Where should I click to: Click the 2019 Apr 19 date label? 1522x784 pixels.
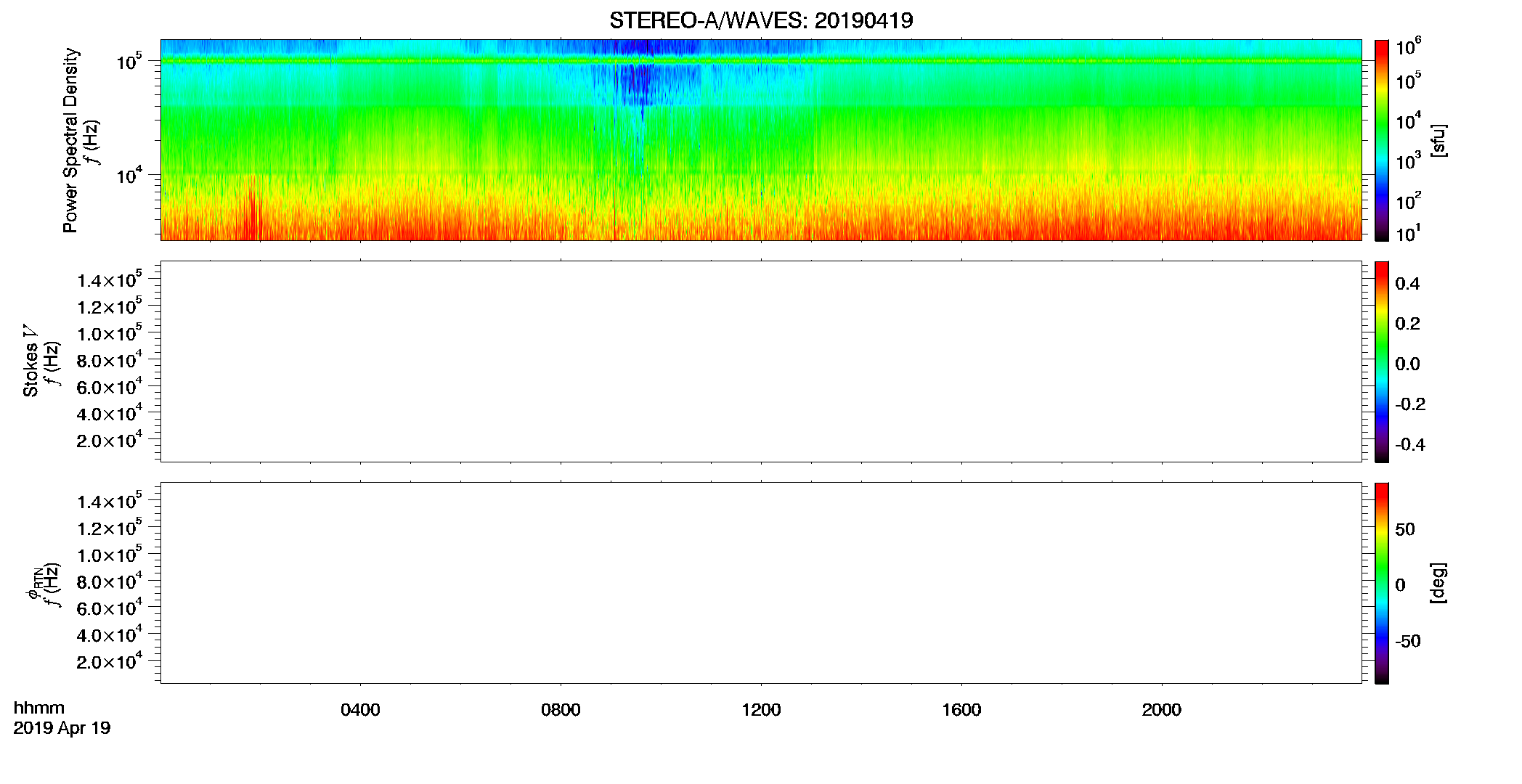coord(62,728)
